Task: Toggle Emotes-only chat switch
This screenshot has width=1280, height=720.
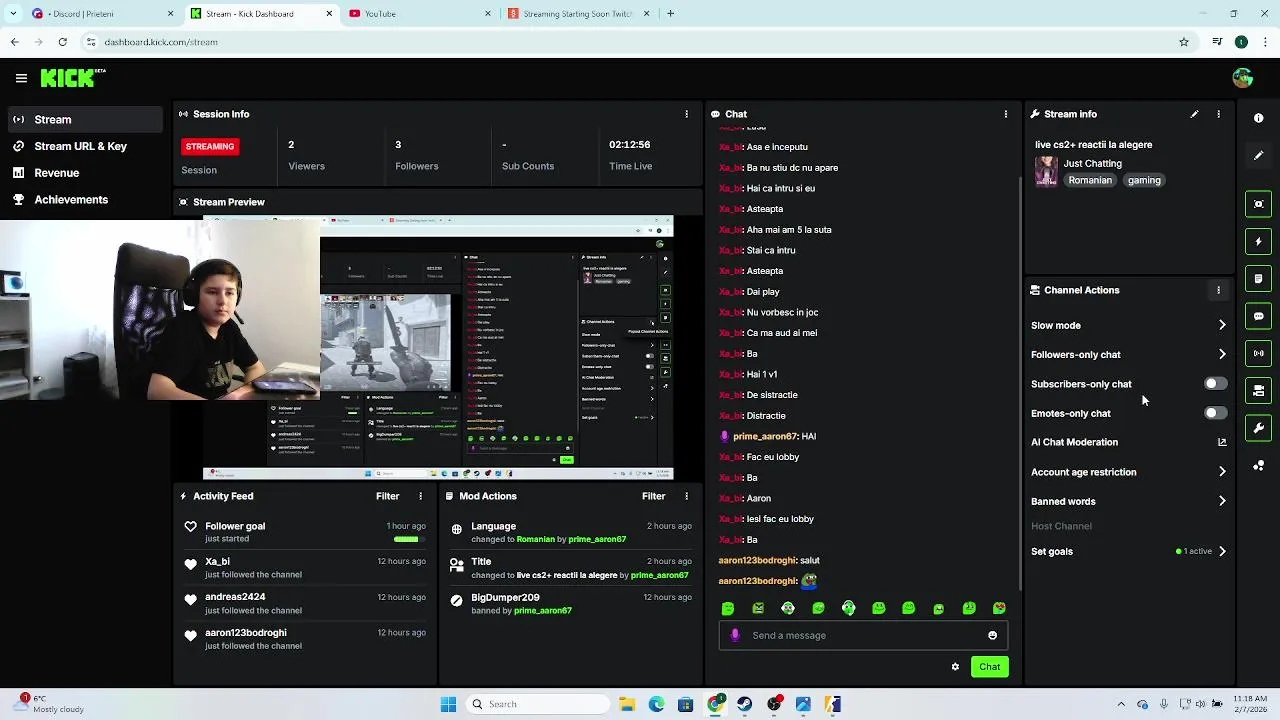Action: point(1215,413)
